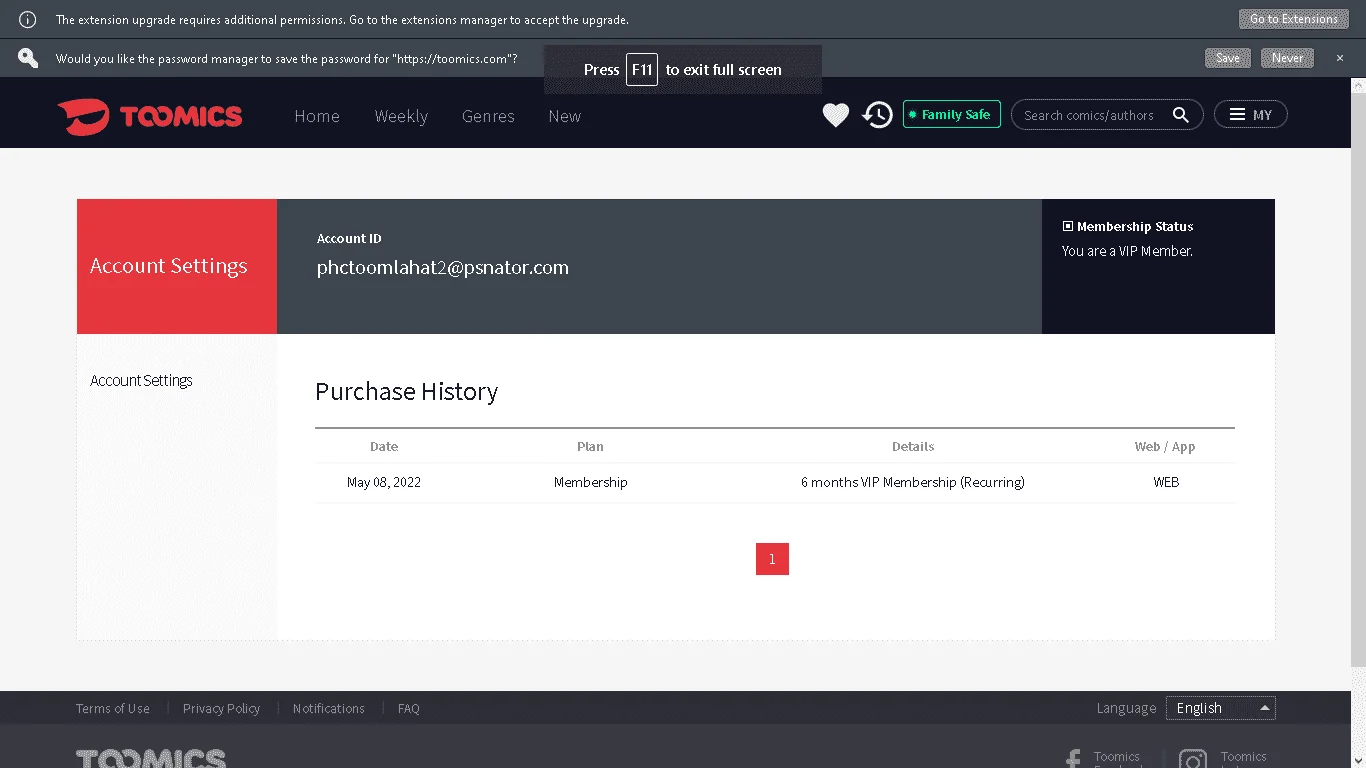Toggle the Family Safe mode
This screenshot has width=1366, height=768.
coord(952,115)
